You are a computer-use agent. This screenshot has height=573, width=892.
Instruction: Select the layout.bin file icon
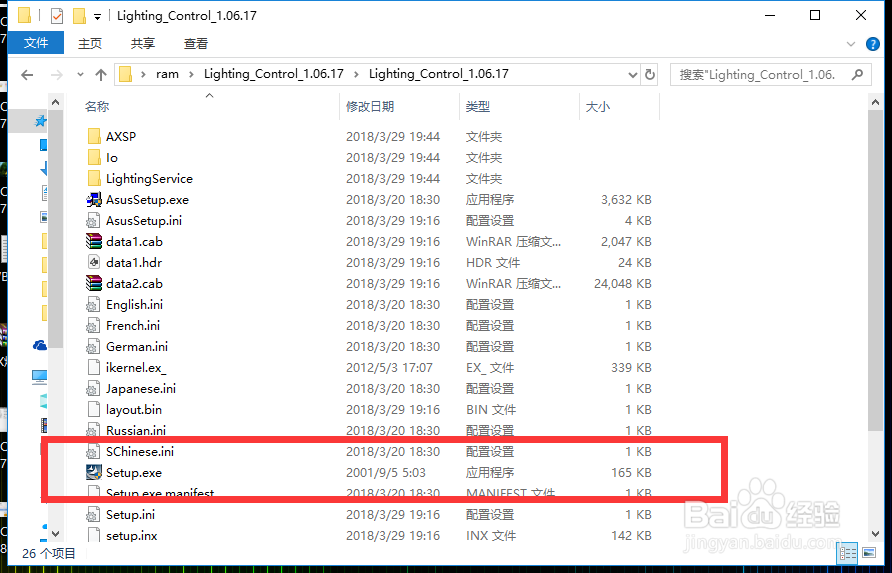pos(94,410)
